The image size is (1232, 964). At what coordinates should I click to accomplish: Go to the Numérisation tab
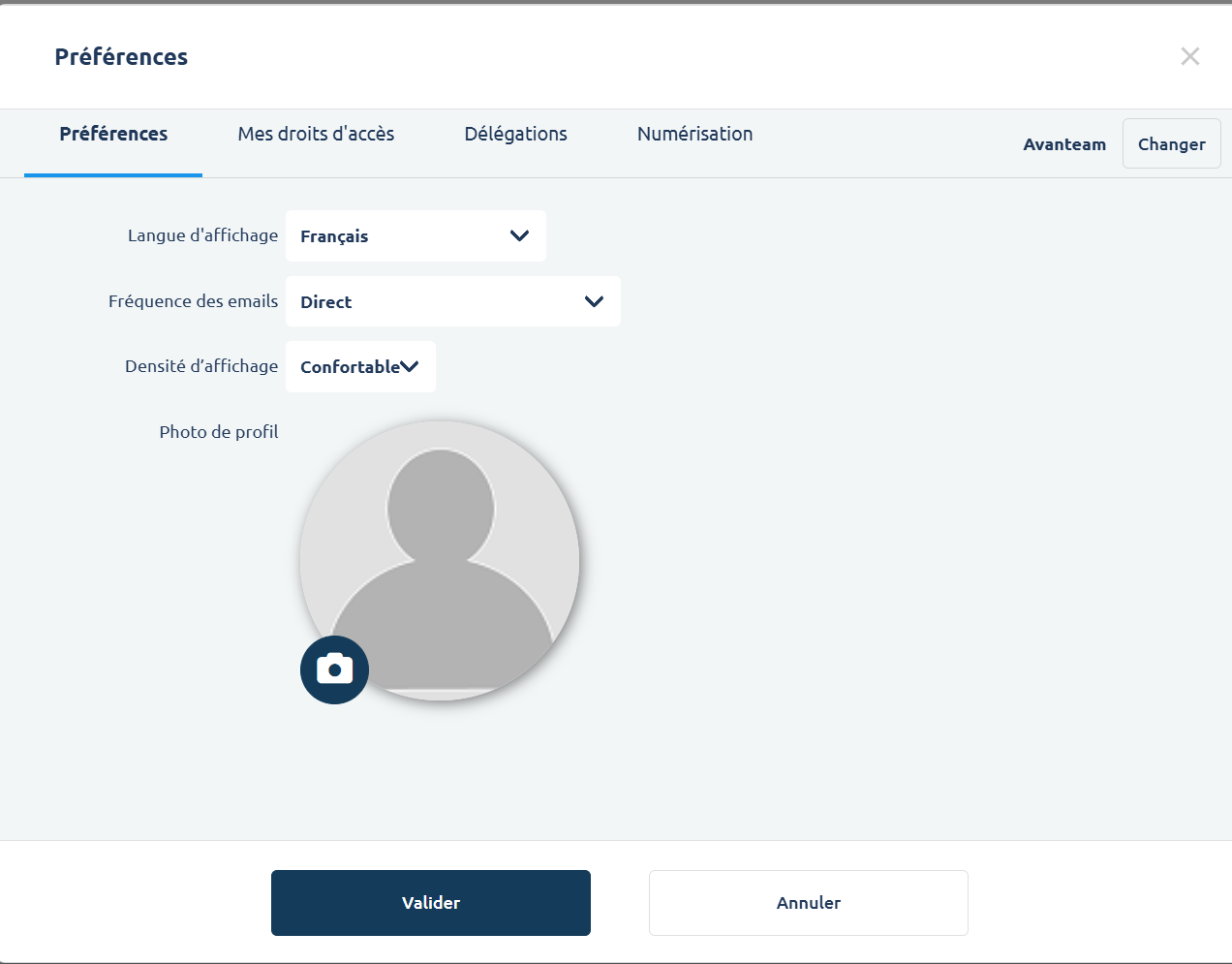point(694,134)
